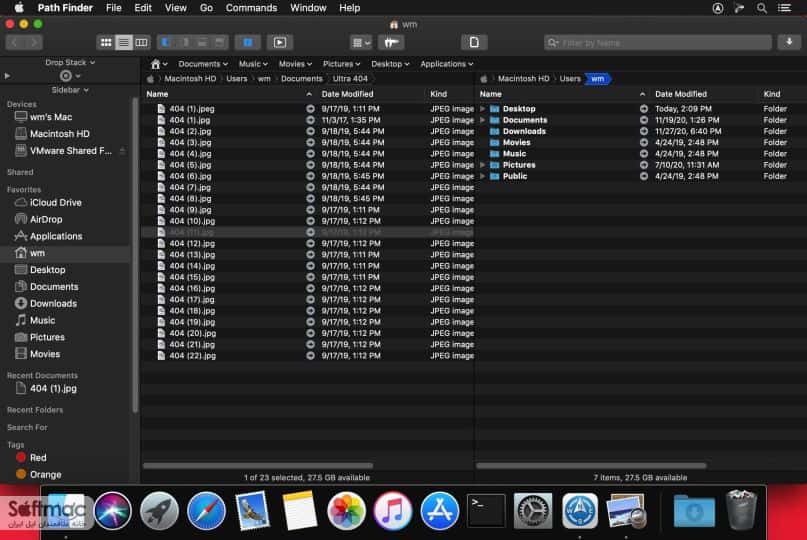Click the new document toolbar icon
Viewport: 807px width, 540px height.
click(x=474, y=43)
